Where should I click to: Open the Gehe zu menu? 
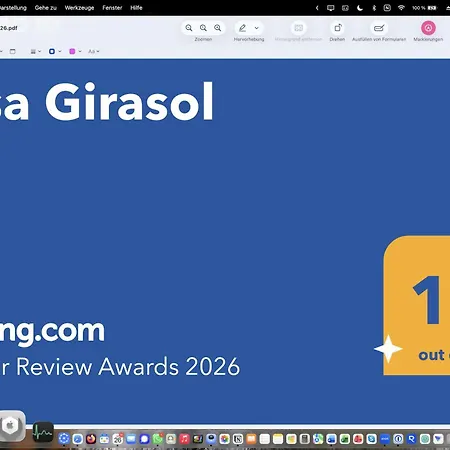coord(46,8)
